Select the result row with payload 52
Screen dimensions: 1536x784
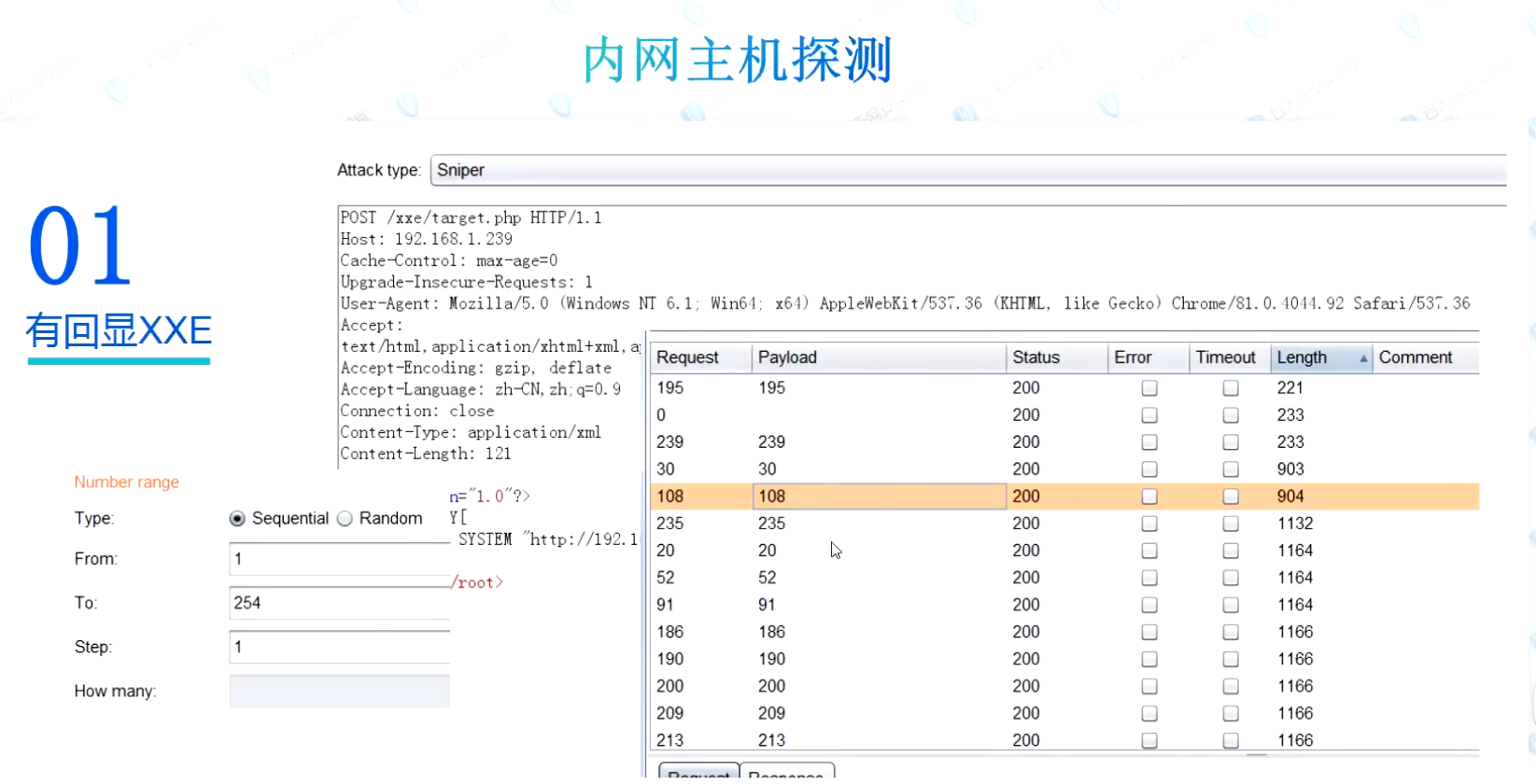click(1064, 578)
